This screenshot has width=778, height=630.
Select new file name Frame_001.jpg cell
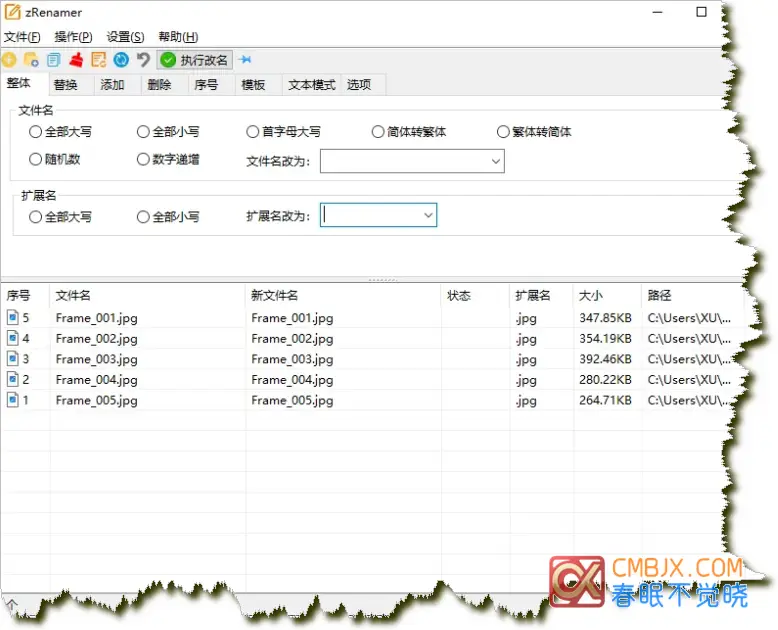tap(292, 318)
